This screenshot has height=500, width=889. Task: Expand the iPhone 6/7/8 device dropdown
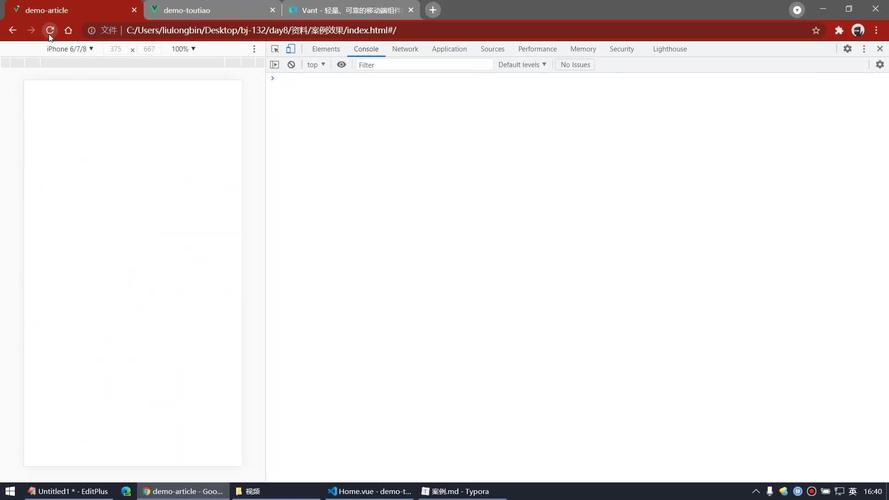click(x=70, y=49)
